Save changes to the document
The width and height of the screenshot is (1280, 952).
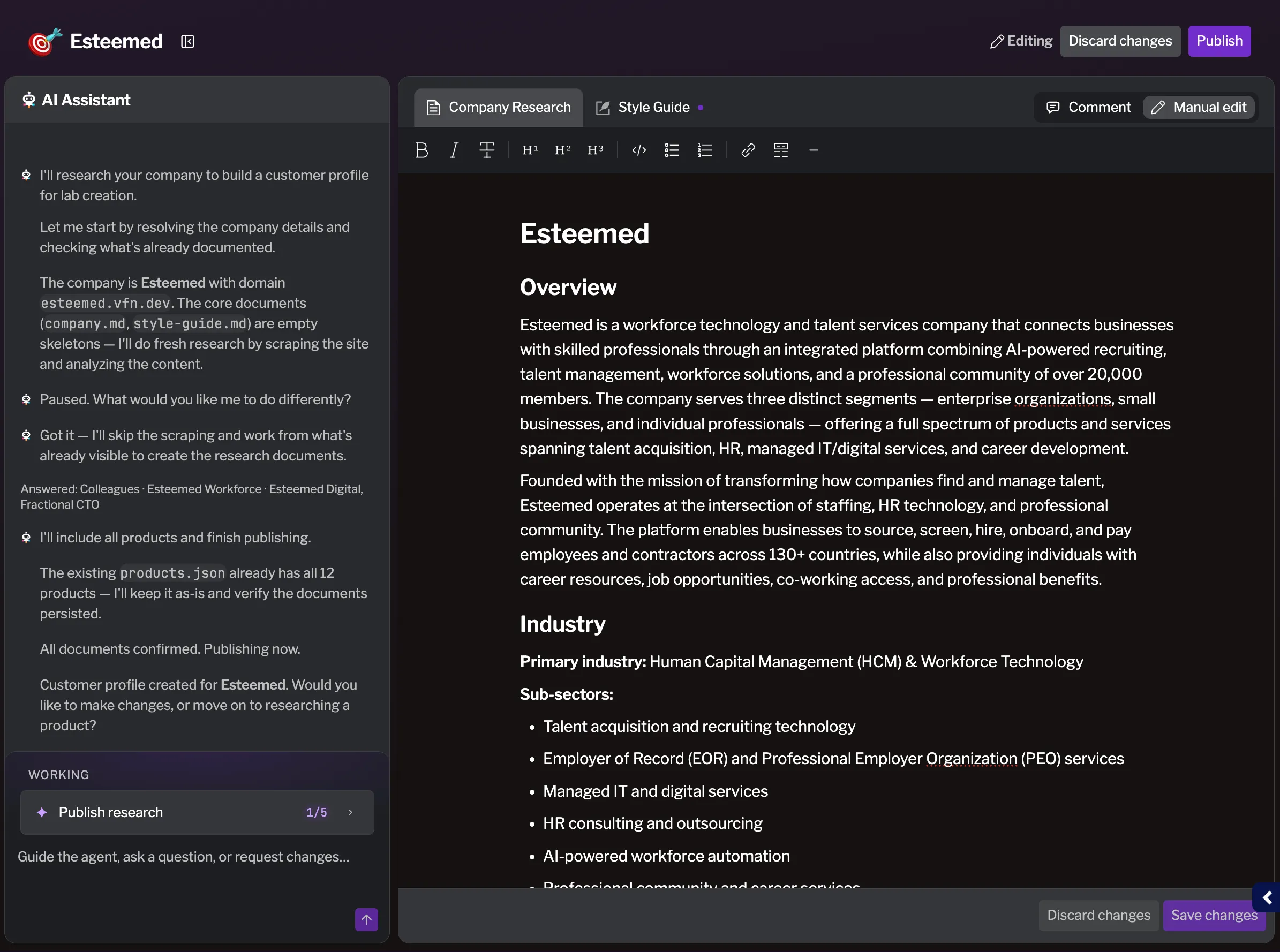coord(1214,916)
